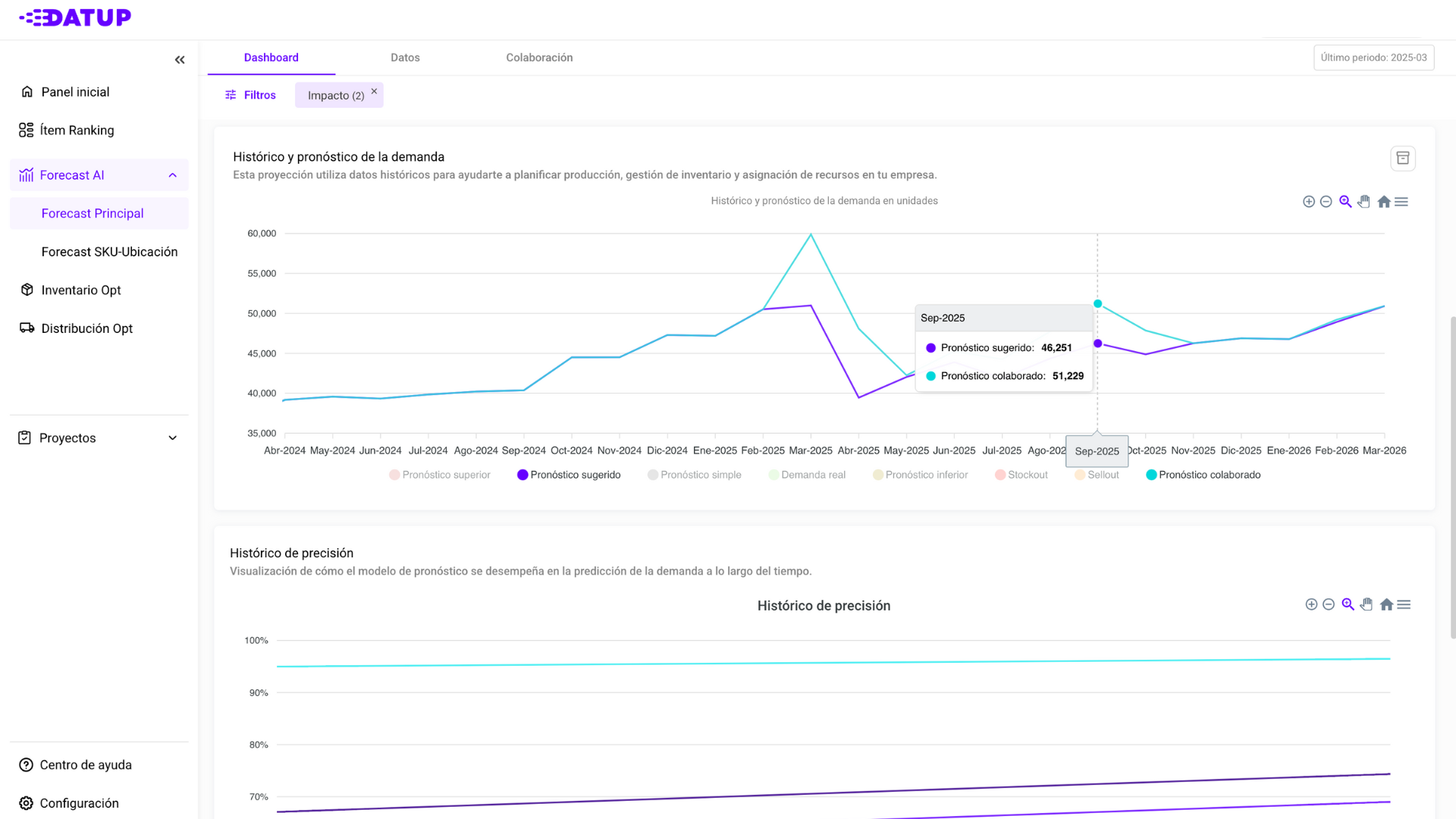This screenshot has width=1456, height=819.
Task: Click zoom in icon on demand chart
Action: click(1308, 202)
